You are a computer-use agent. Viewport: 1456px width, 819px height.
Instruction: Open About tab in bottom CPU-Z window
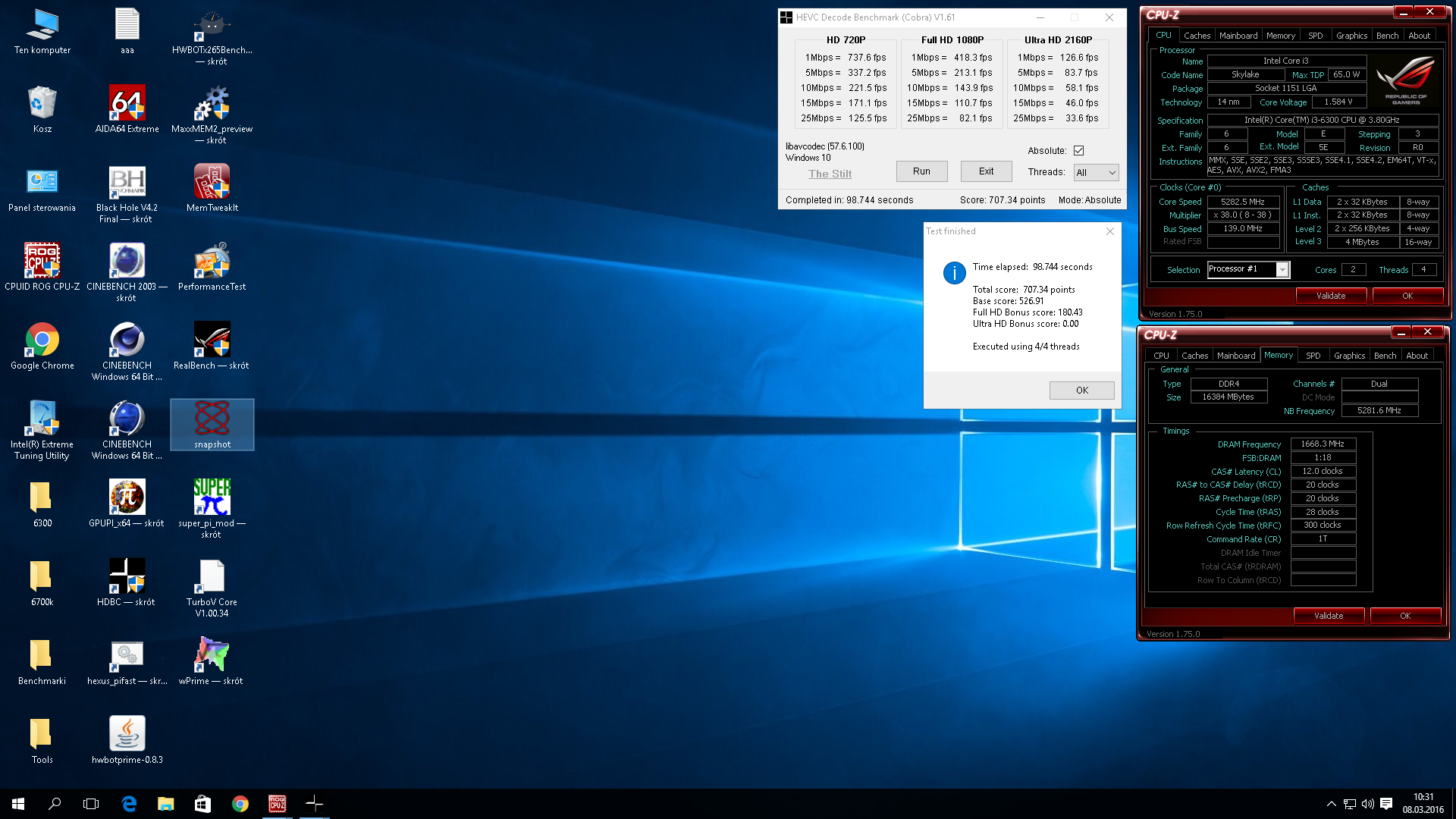(1417, 356)
